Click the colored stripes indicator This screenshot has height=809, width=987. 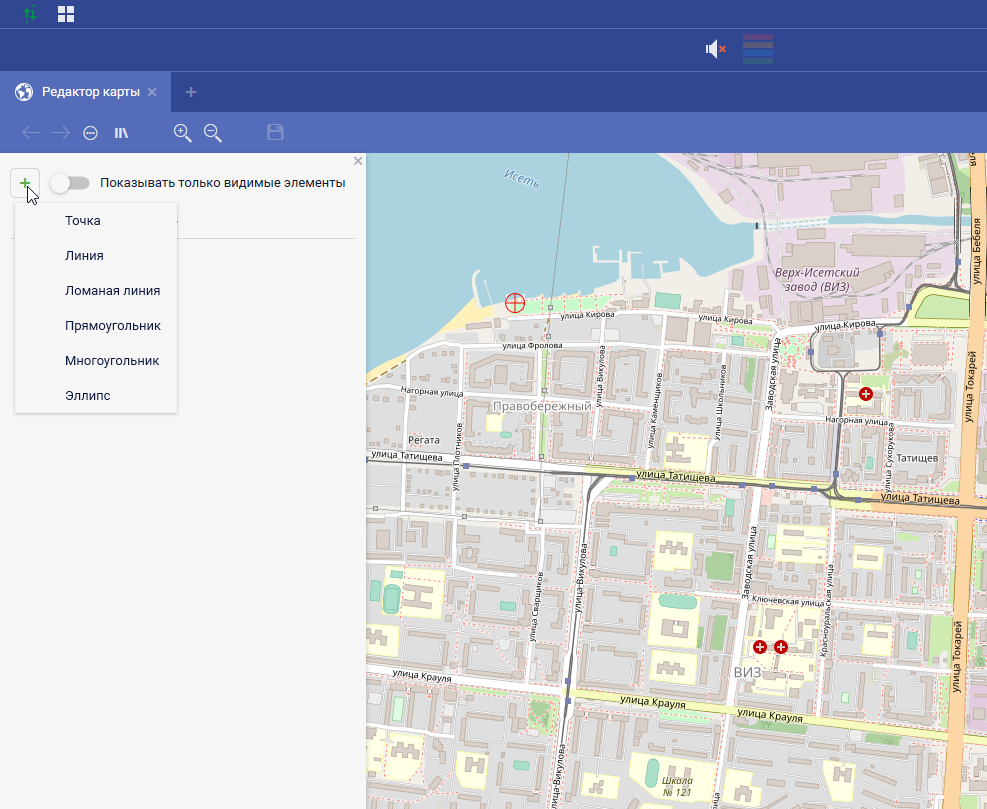click(x=758, y=49)
